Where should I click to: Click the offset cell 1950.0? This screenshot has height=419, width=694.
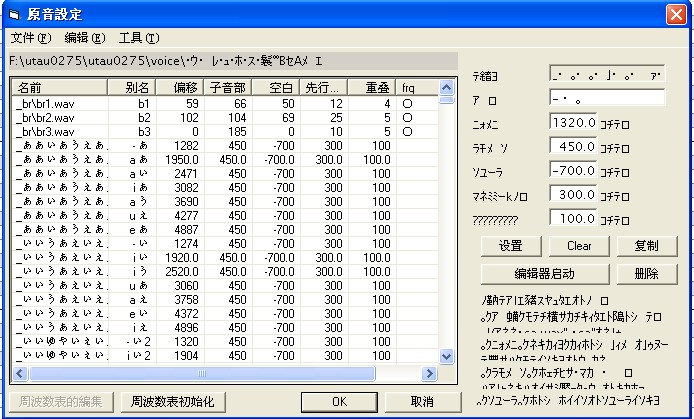tap(181, 160)
